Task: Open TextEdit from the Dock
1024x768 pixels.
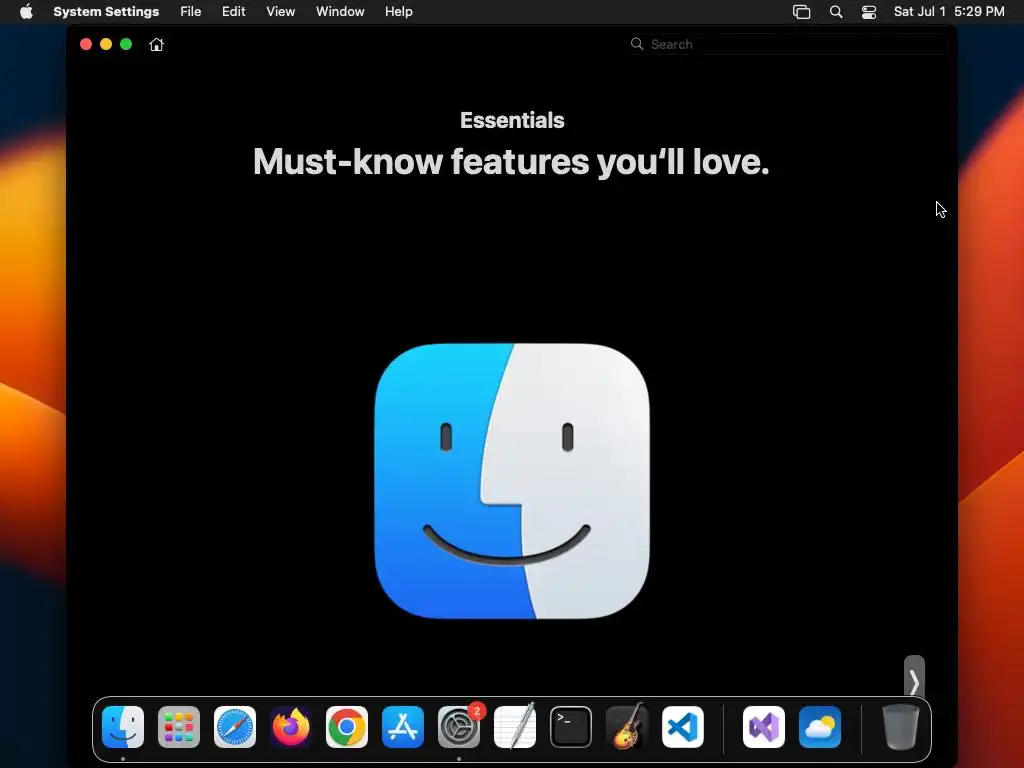Action: click(515, 727)
